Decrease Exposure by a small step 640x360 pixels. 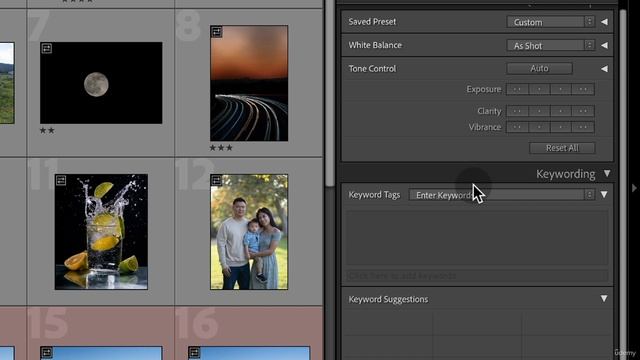pyautogui.click(x=539, y=89)
